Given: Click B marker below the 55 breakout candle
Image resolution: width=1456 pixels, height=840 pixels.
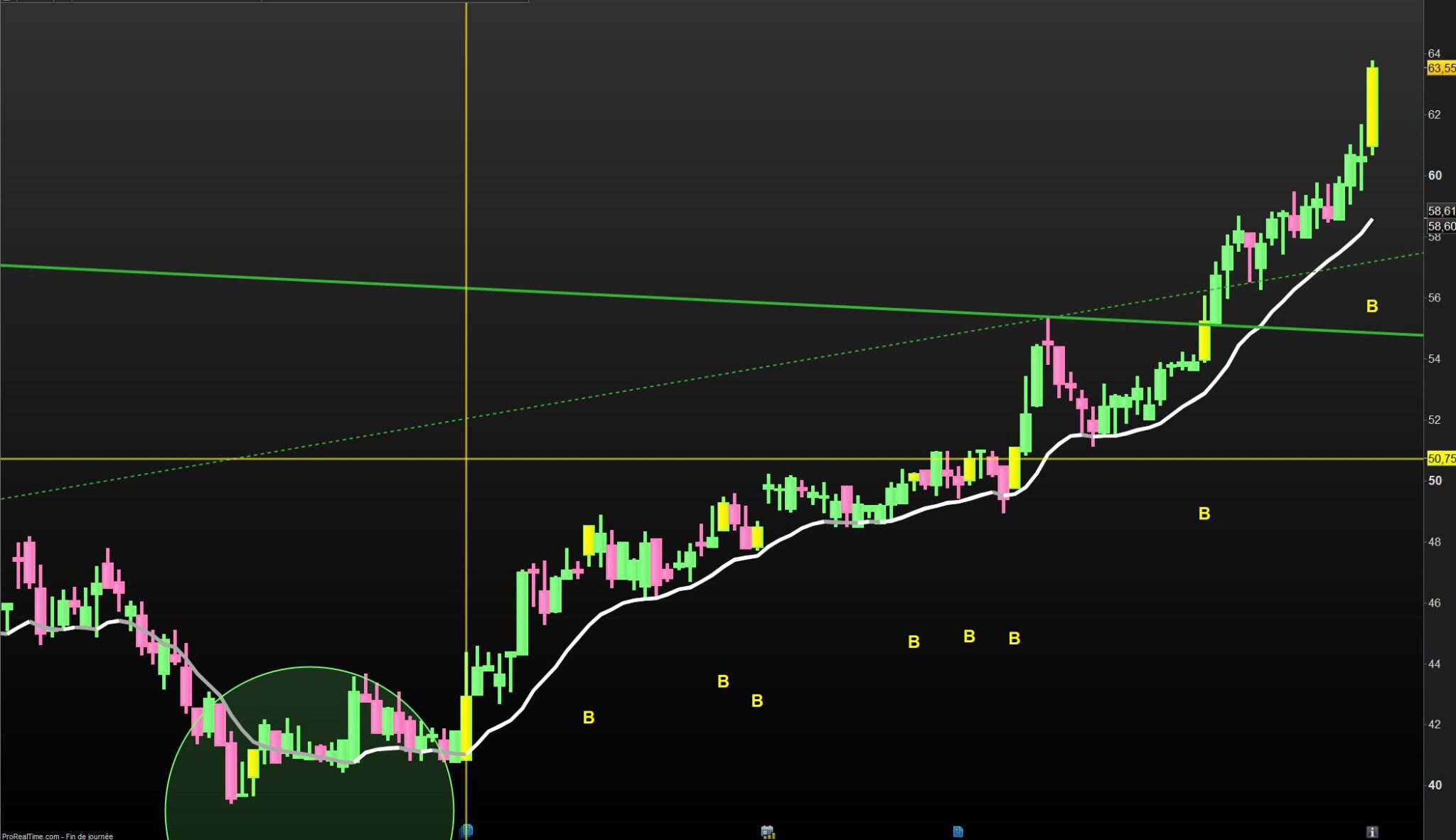Looking at the screenshot, I should tap(1204, 514).
